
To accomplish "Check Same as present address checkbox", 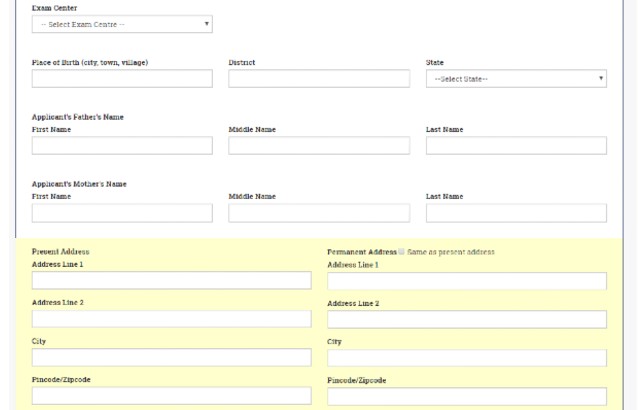I will [x=402, y=252].
